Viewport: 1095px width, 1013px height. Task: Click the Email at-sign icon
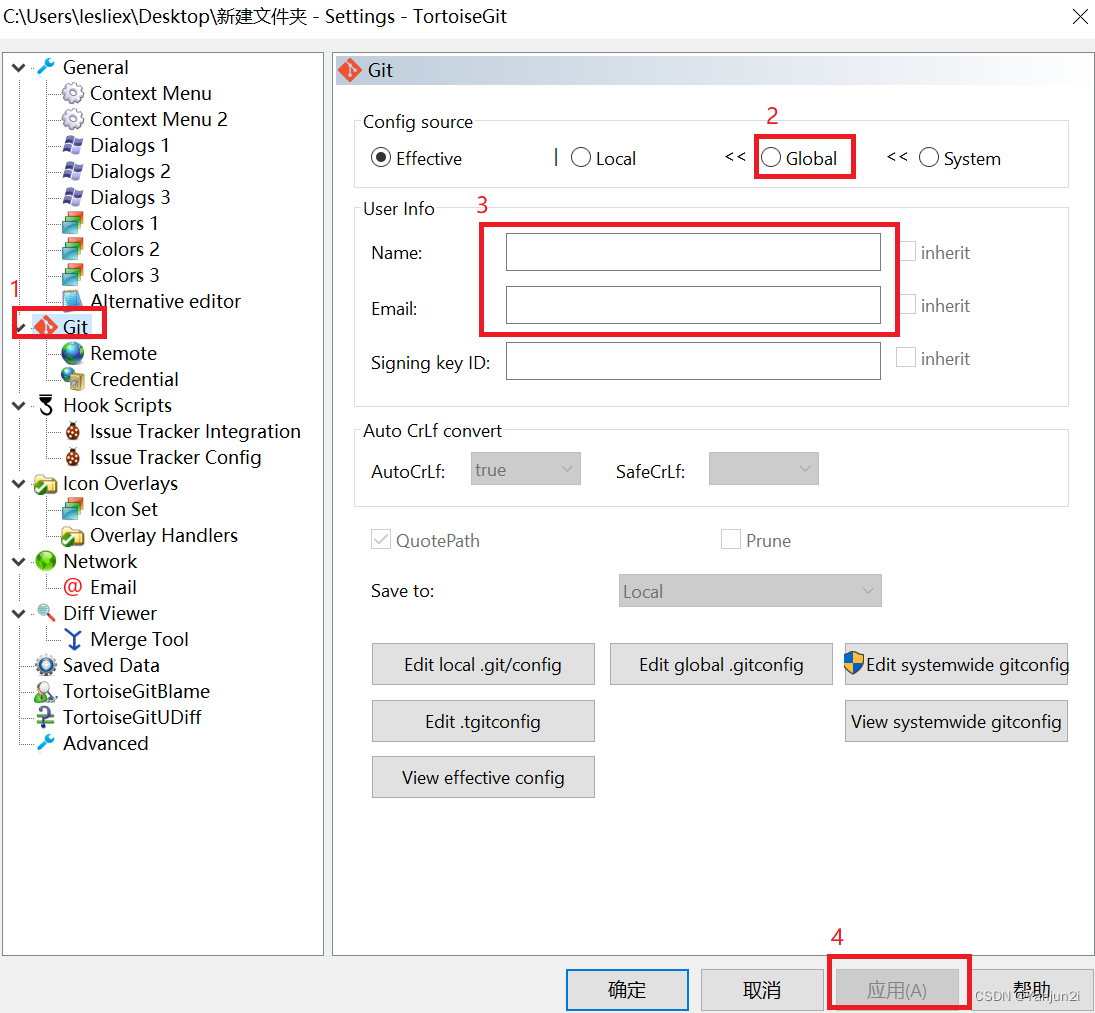(x=73, y=587)
